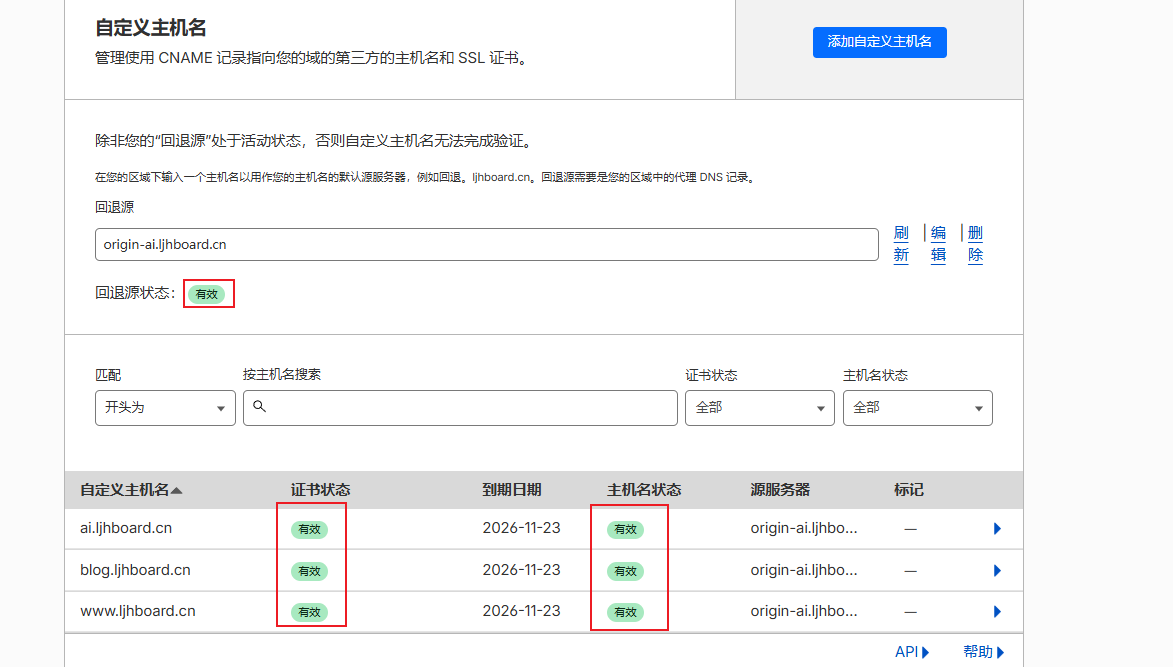This screenshot has height=667, width=1173.
Task: Click the 按主机名搜索 search box
Action: pos(460,408)
